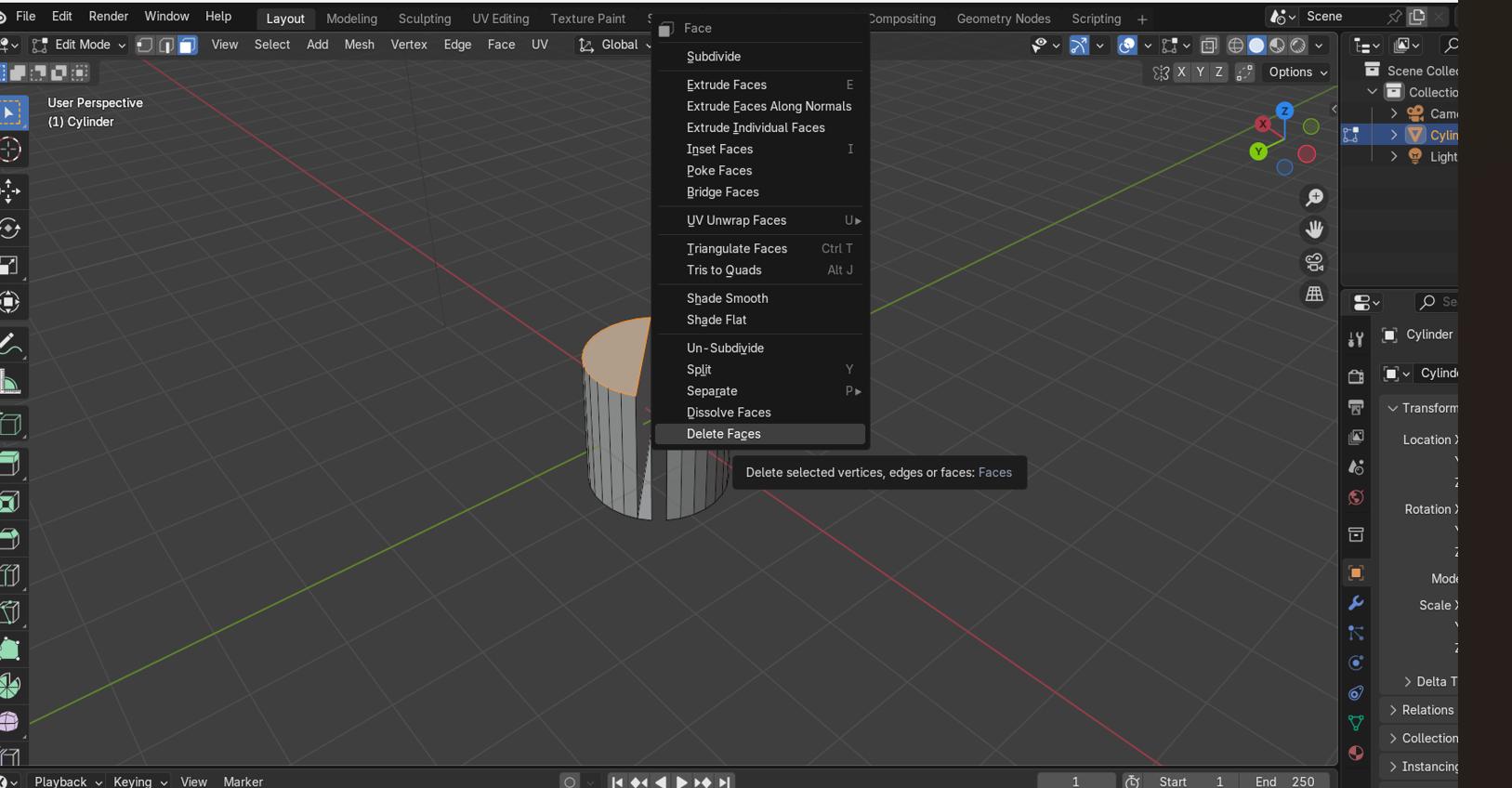Viewport: 1512px width, 788px height.
Task: Expand the Light item in outliner
Action: pyautogui.click(x=1394, y=156)
